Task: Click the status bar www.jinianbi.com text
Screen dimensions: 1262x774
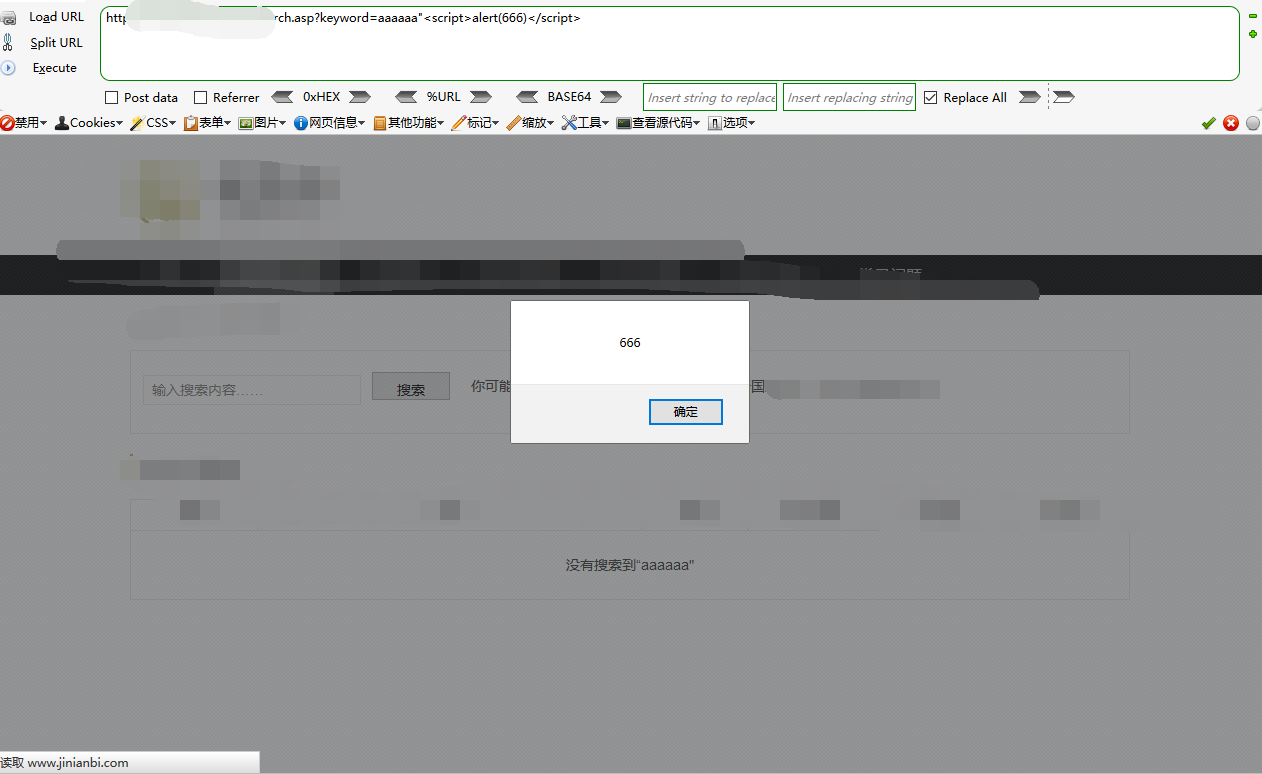Action: coord(78,763)
